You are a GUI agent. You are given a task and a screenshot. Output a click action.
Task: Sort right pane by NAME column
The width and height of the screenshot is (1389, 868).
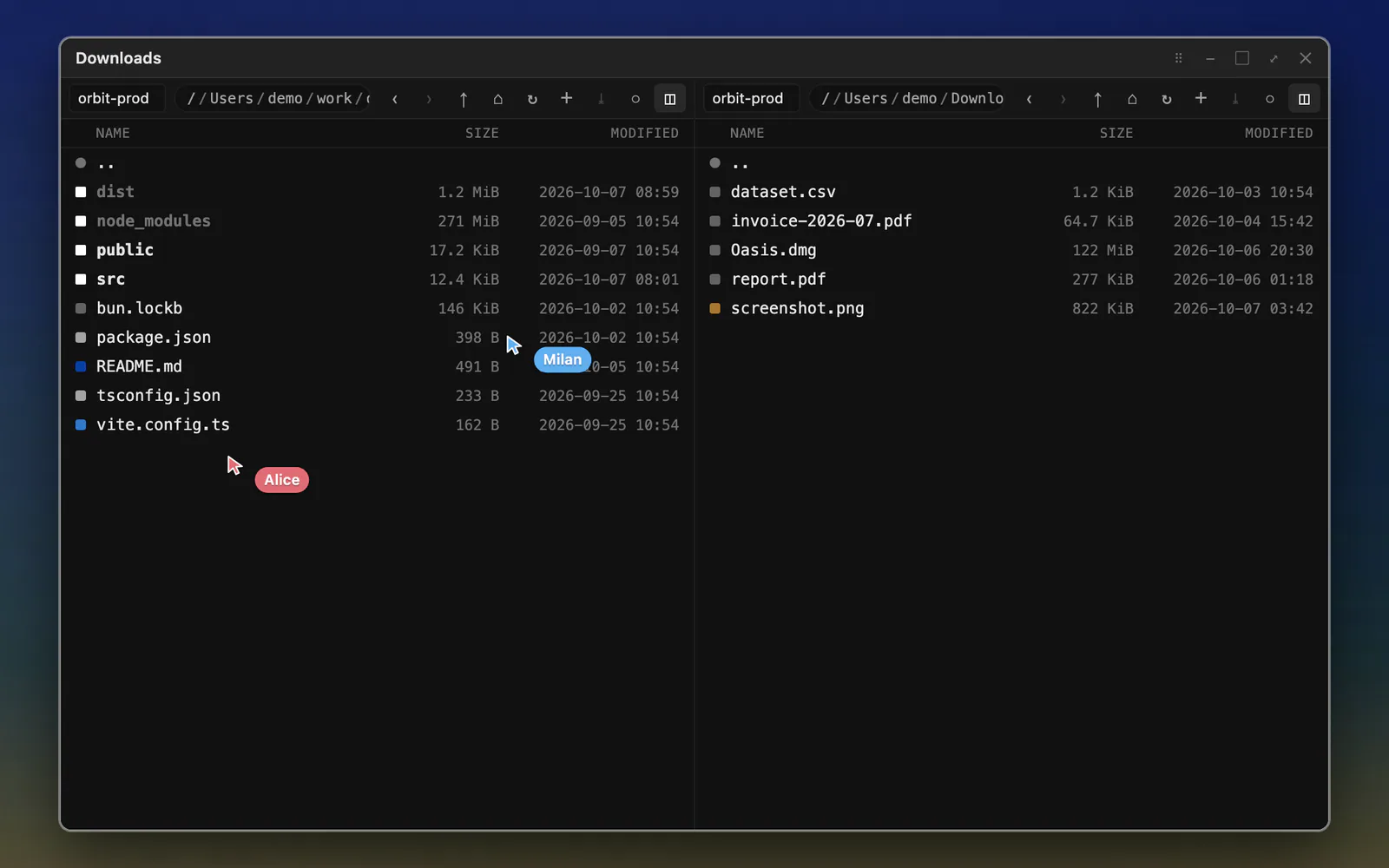747,133
